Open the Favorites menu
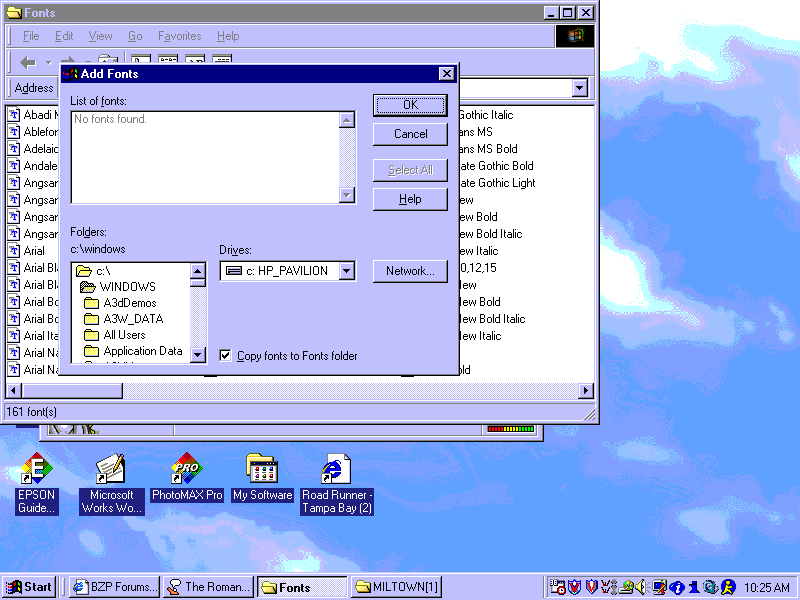This screenshot has height=600, width=800. 180,36
